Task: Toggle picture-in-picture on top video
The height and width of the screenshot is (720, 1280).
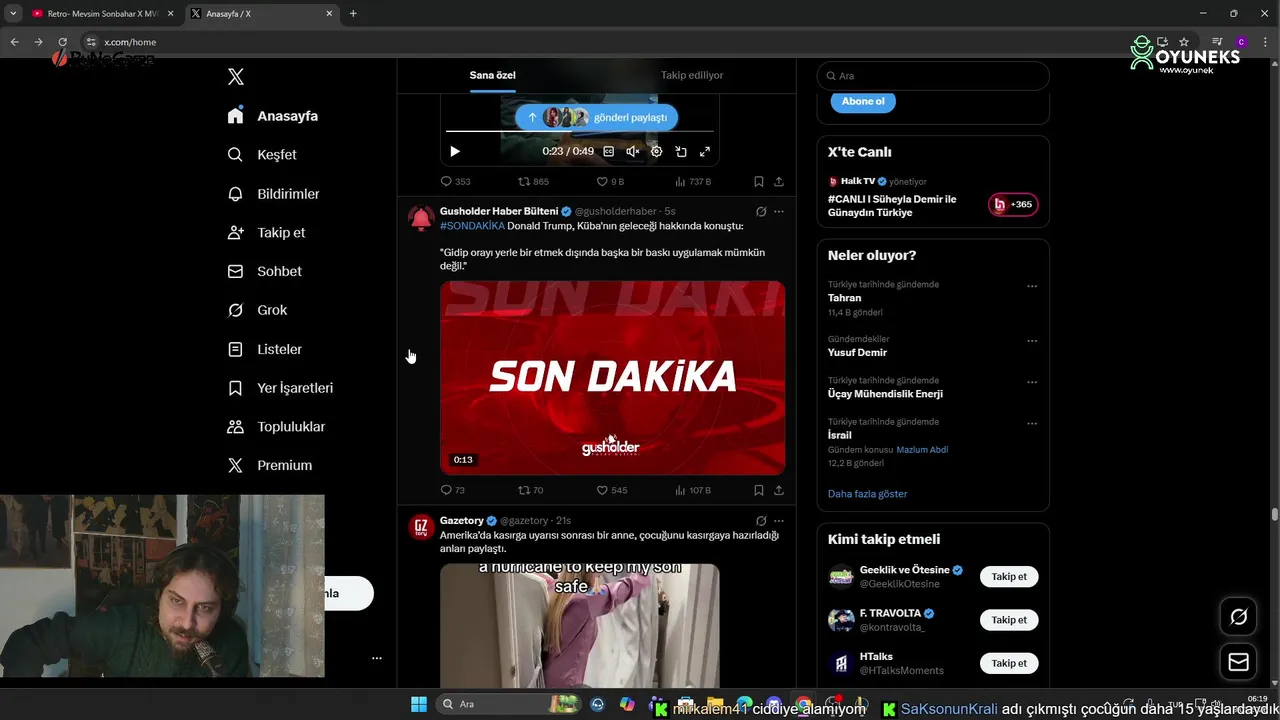Action: 681,151
